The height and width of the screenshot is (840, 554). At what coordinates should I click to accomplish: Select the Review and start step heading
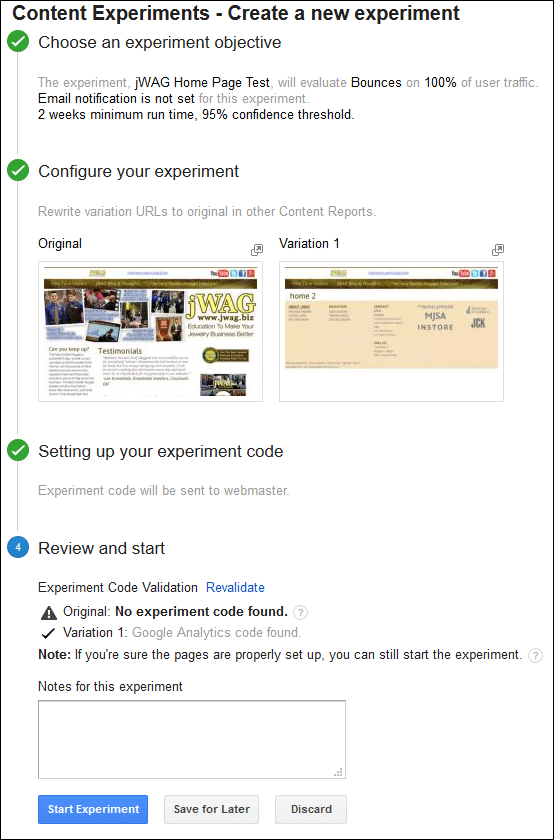point(102,548)
